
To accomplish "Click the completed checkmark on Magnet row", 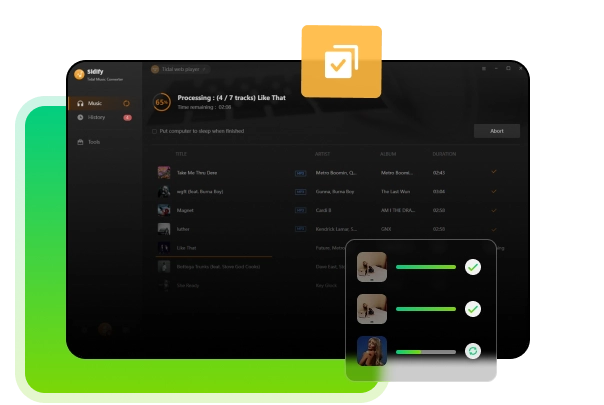I will (x=494, y=210).
